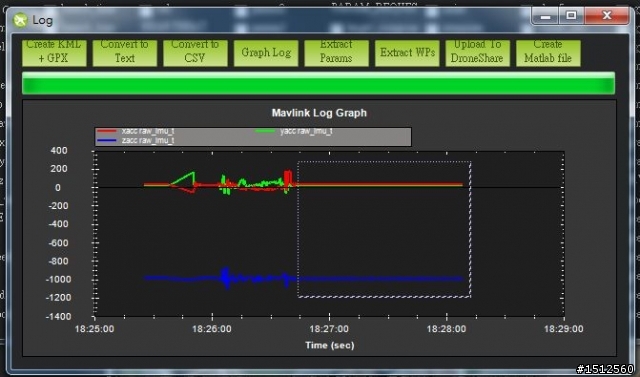The height and width of the screenshot is (377, 640).
Task: Click the xacc raw_imu_t legend entry
Action: click(x=136, y=131)
